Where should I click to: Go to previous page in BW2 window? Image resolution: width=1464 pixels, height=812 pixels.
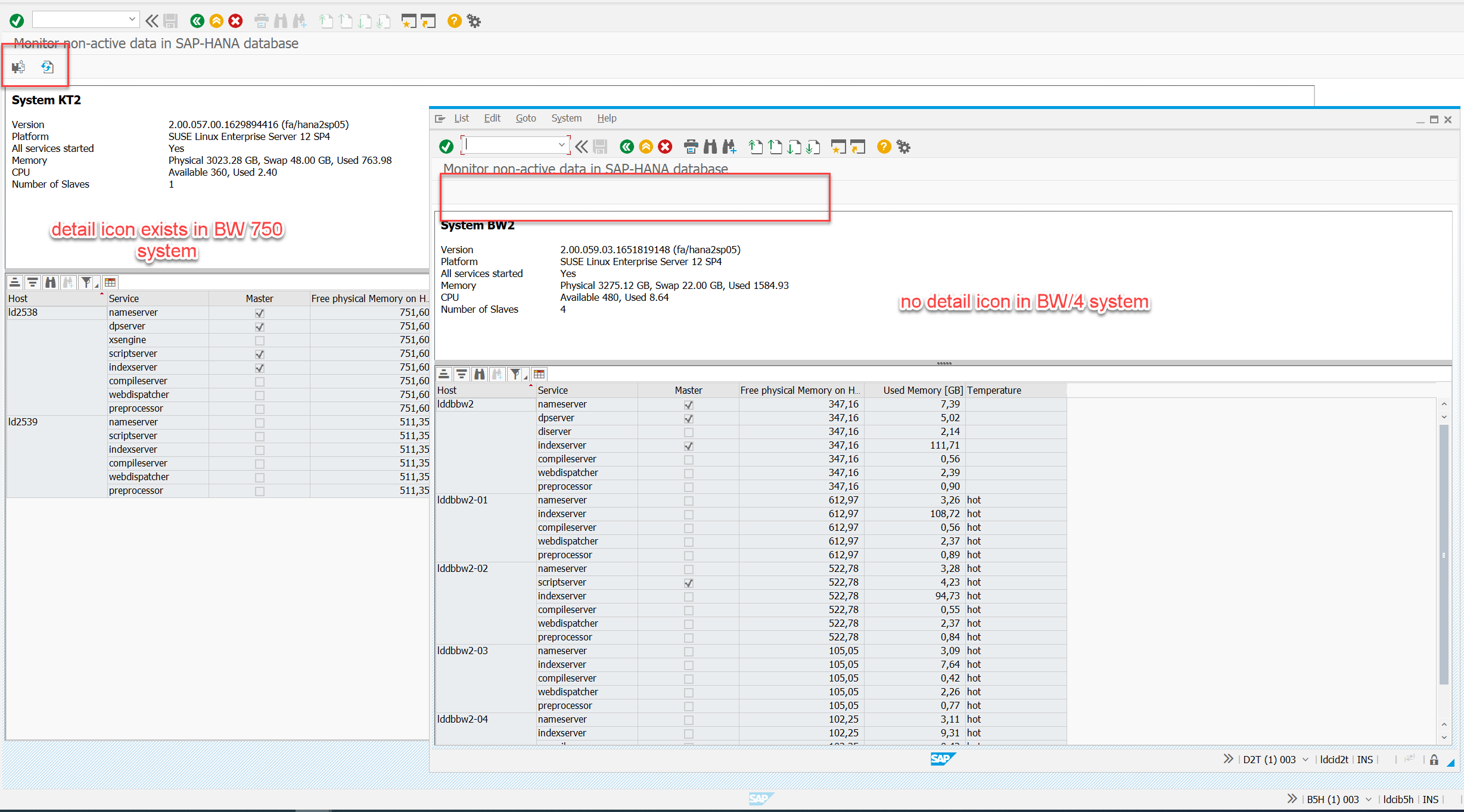coord(775,147)
